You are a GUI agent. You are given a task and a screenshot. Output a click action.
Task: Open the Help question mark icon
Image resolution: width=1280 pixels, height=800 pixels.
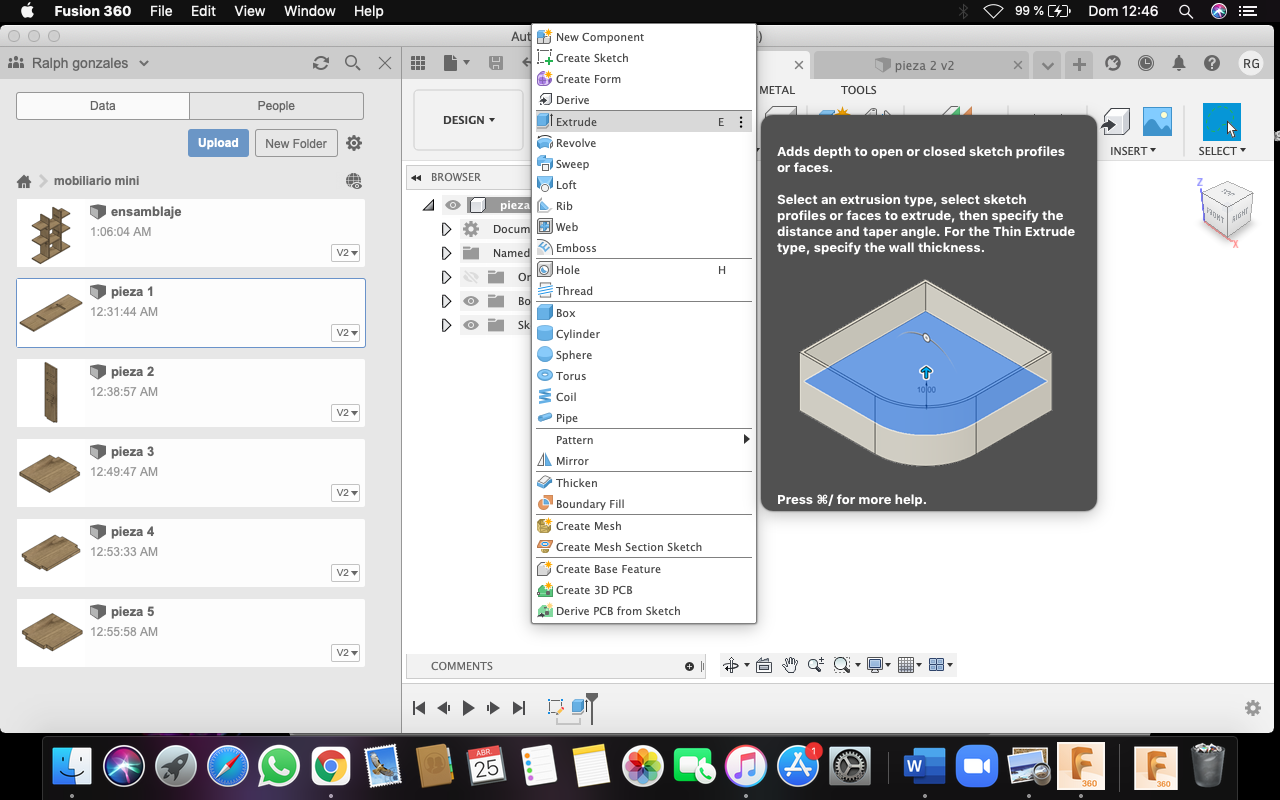[x=1212, y=63]
